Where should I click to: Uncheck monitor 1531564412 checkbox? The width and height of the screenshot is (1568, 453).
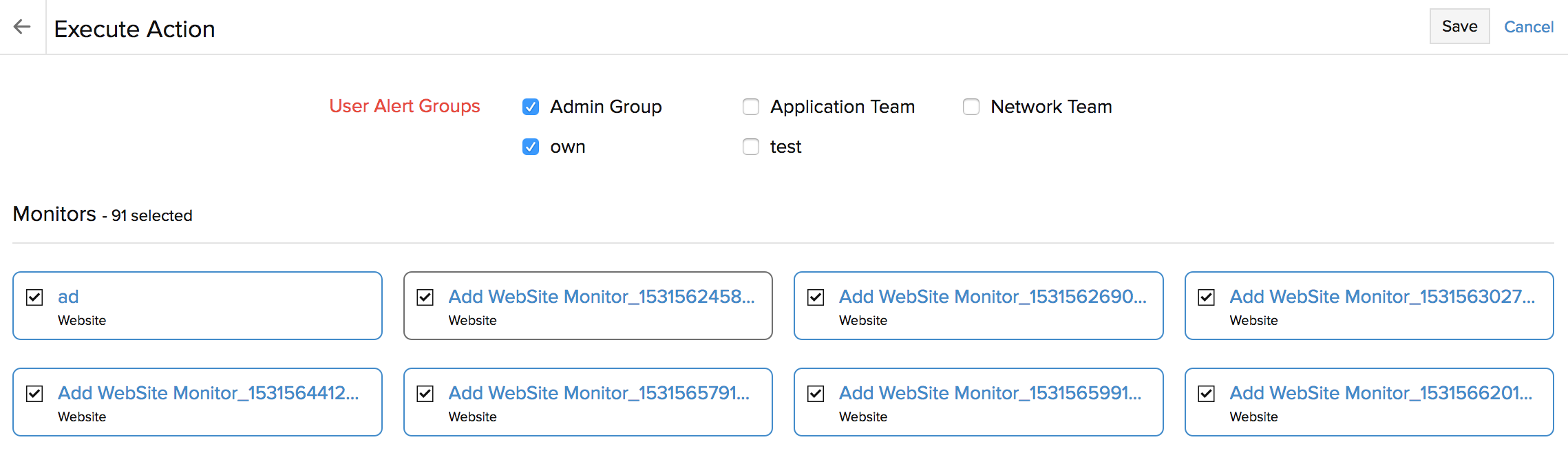[x=34, y=394]
